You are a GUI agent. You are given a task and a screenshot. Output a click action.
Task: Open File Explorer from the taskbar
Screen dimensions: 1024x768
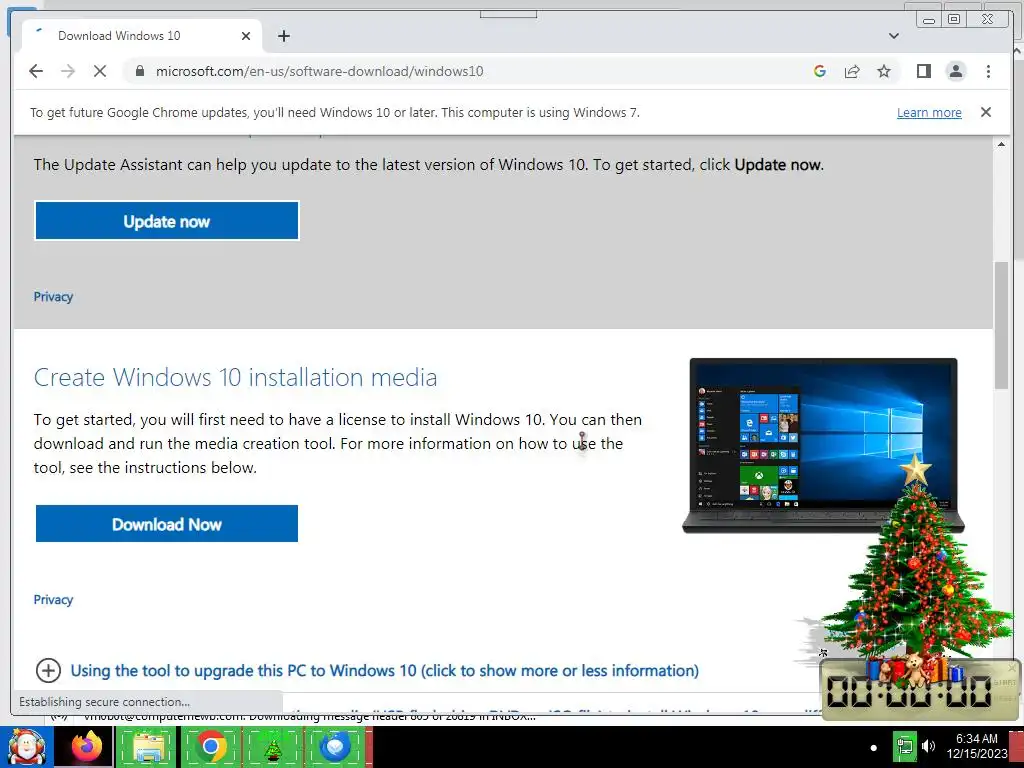148,747
